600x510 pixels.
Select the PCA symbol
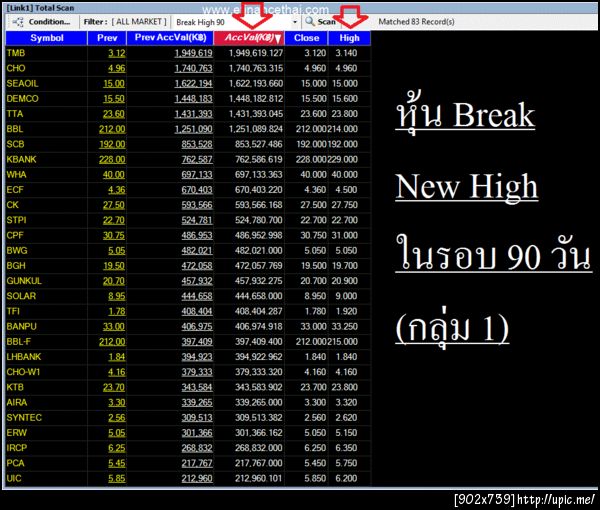click(x=15, y=463)
